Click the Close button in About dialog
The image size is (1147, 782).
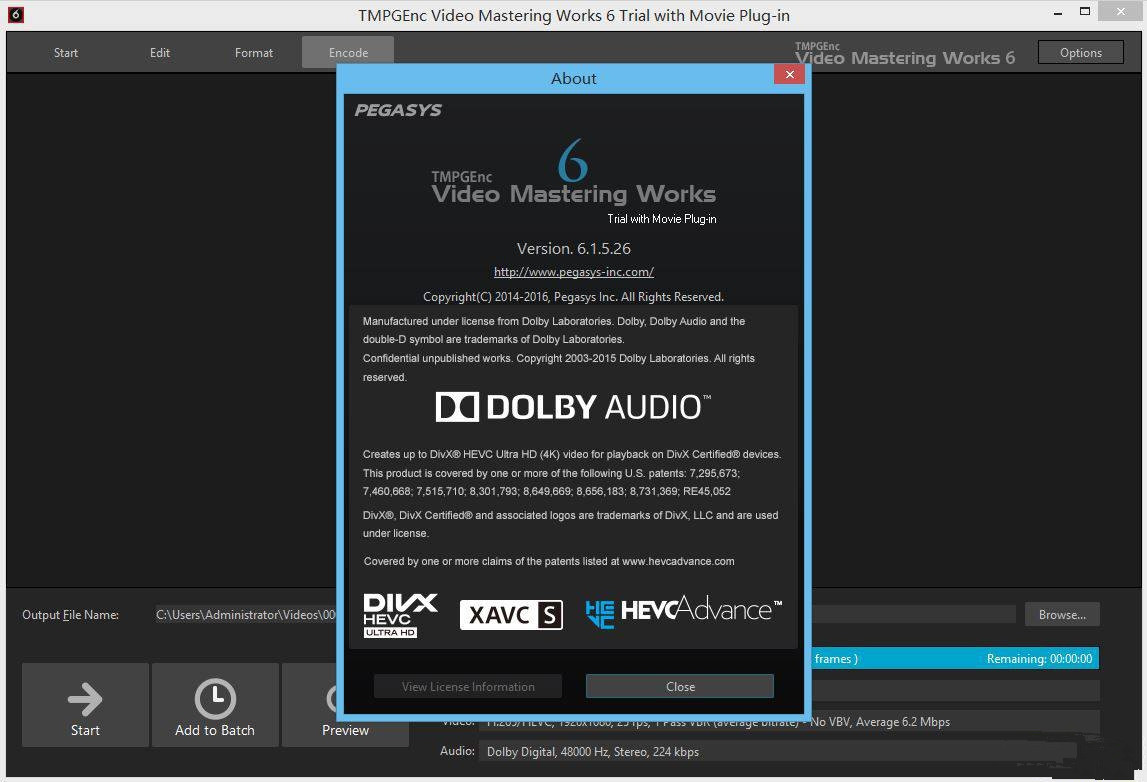click(x=680, y=686)
